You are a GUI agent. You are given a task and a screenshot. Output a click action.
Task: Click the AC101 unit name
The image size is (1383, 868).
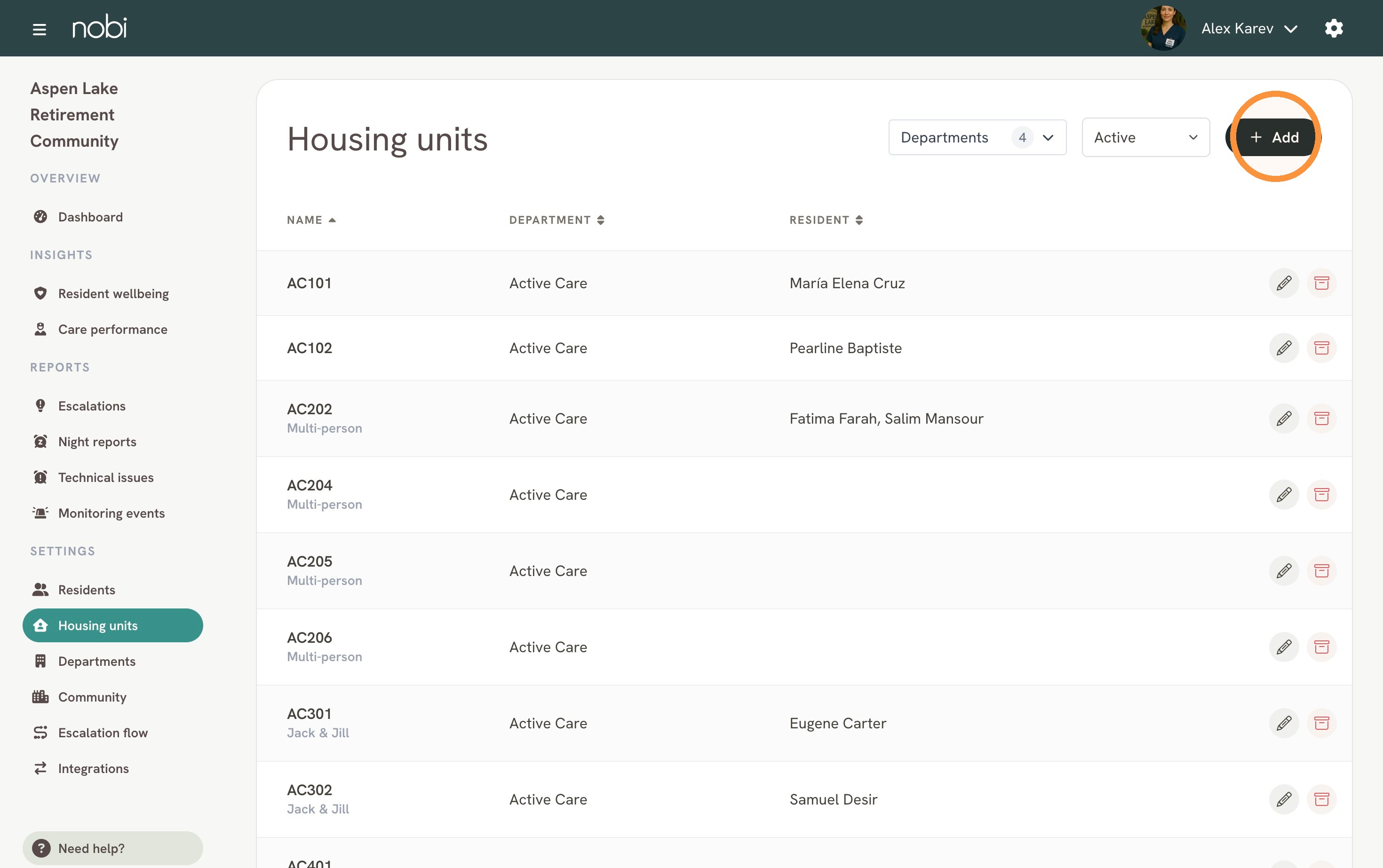[x=309, y=283]
